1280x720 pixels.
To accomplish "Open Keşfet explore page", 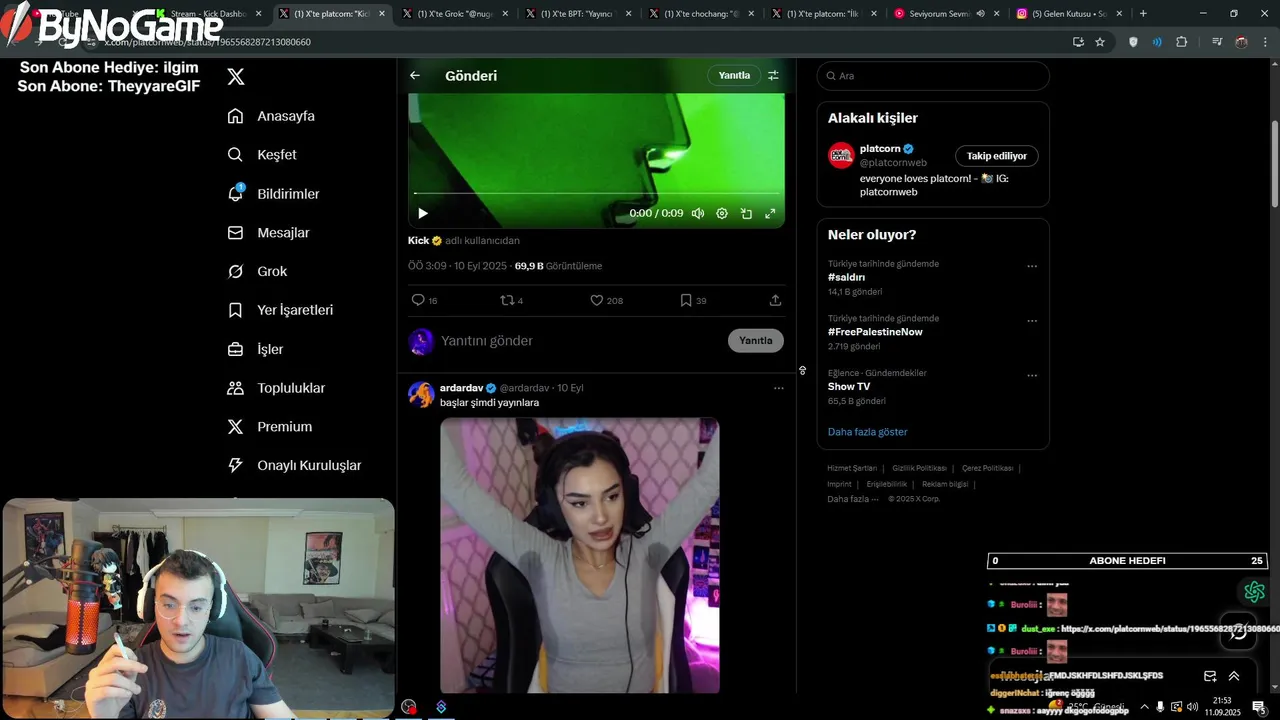I will 262,155.
